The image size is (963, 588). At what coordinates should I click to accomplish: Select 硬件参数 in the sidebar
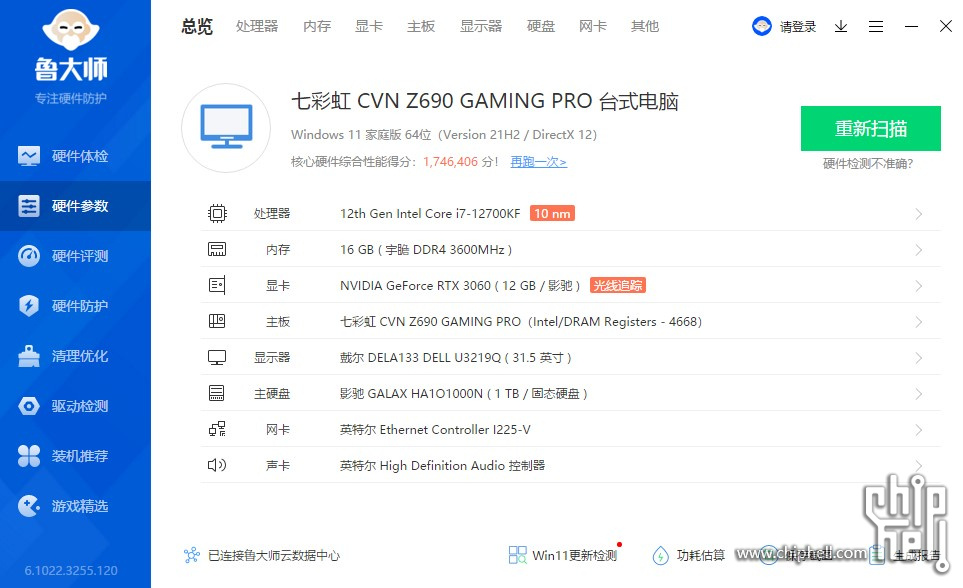point(75,206)
